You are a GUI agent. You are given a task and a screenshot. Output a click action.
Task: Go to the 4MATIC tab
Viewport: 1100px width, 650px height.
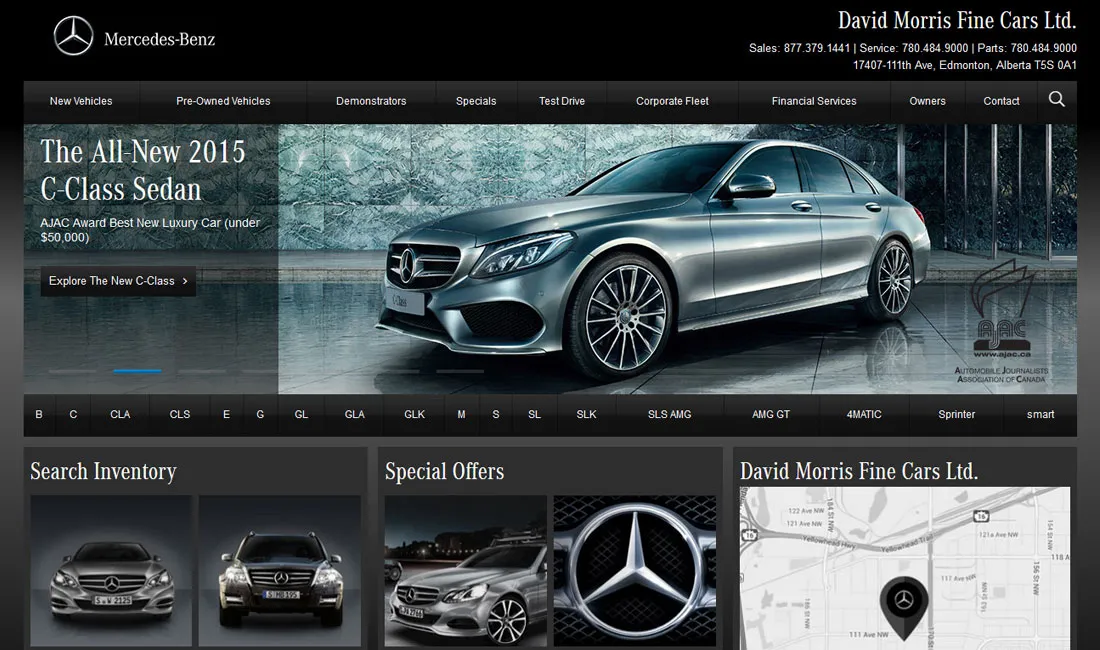point(864,414)
